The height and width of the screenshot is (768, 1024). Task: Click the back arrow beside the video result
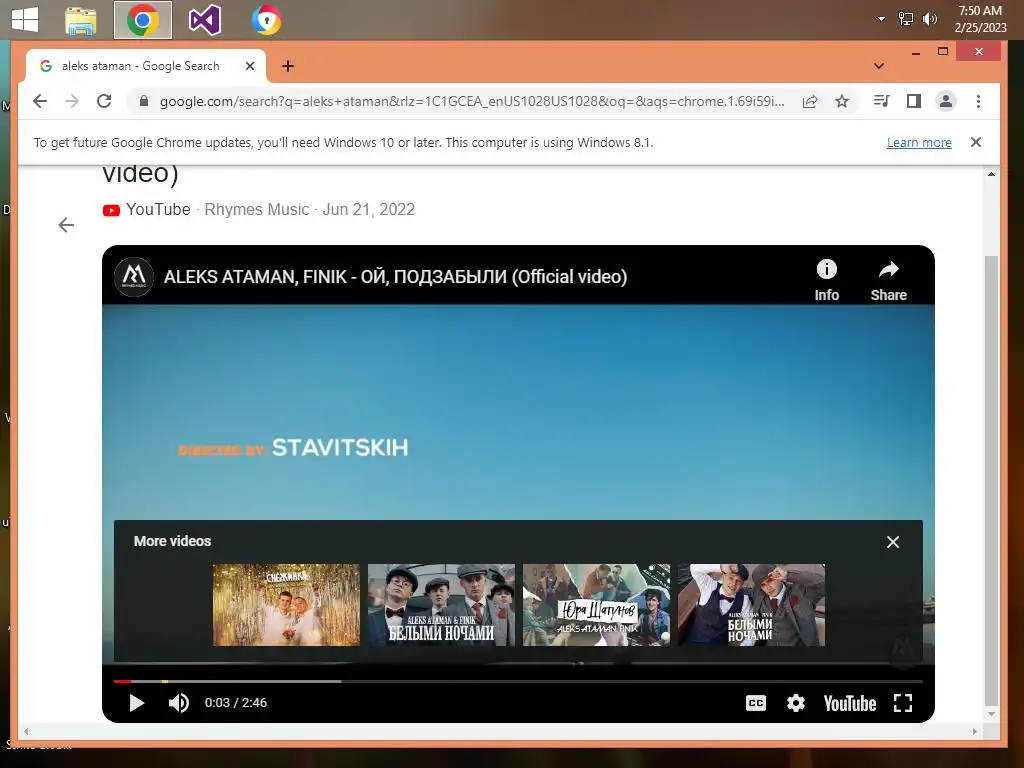66,225
